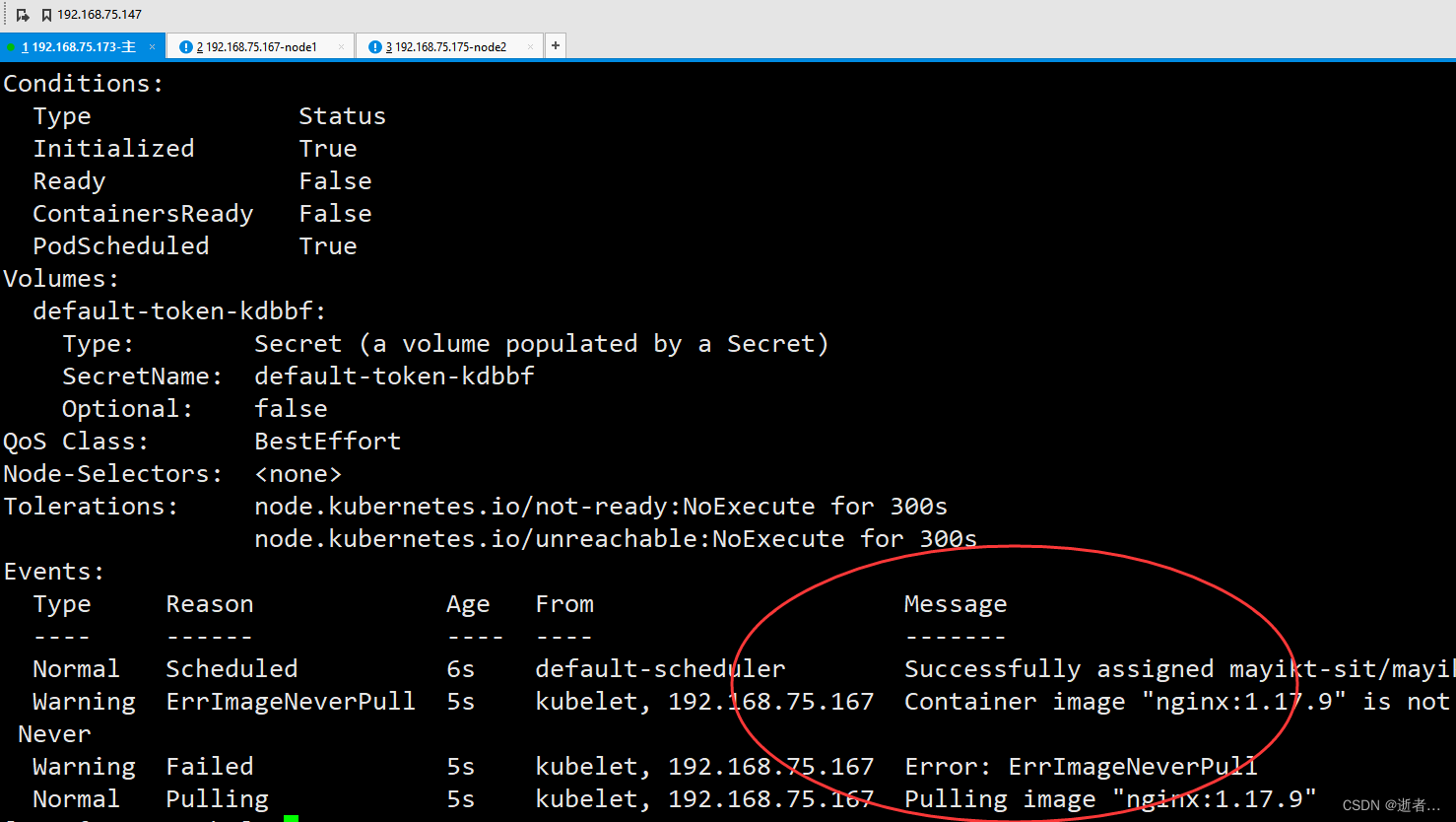
Task: Click the 'Message' column header in Events
Action: 956,604
